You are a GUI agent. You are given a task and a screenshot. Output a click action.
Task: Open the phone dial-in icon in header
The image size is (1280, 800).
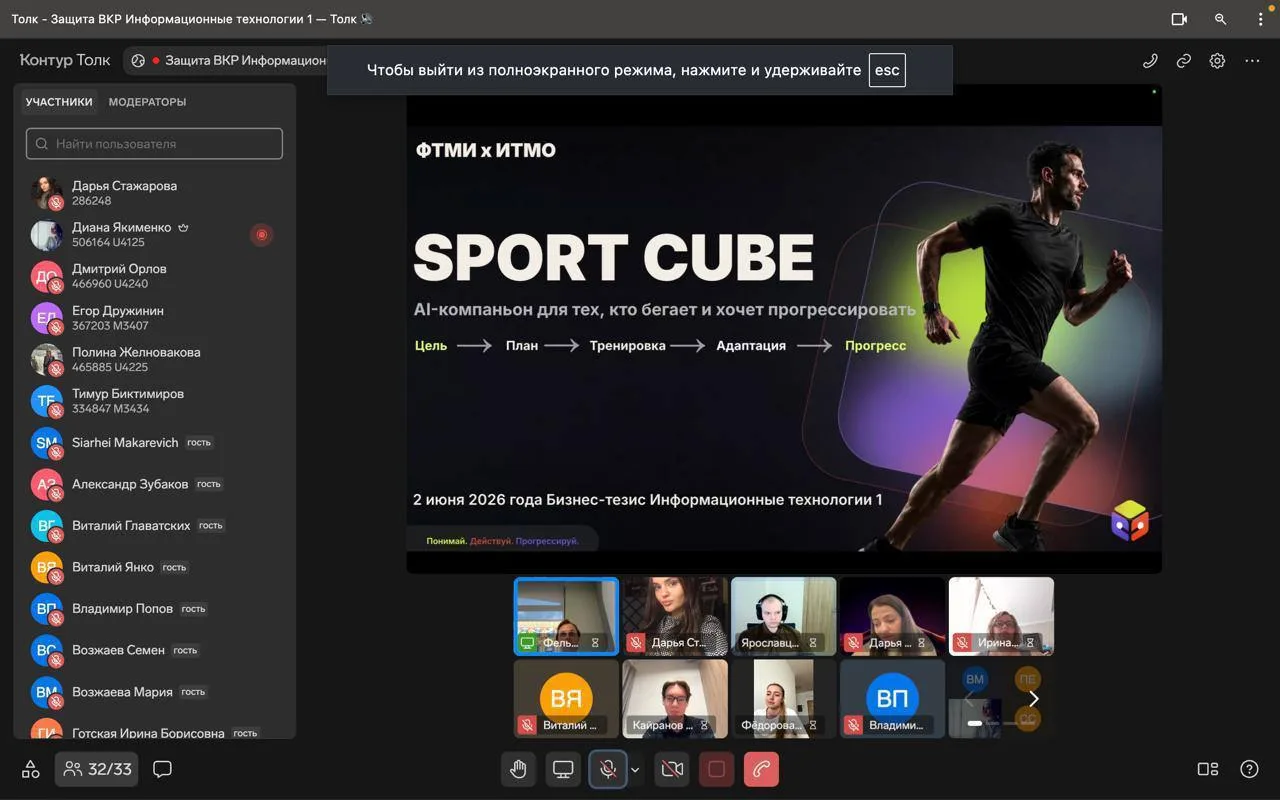(1150, 60)
